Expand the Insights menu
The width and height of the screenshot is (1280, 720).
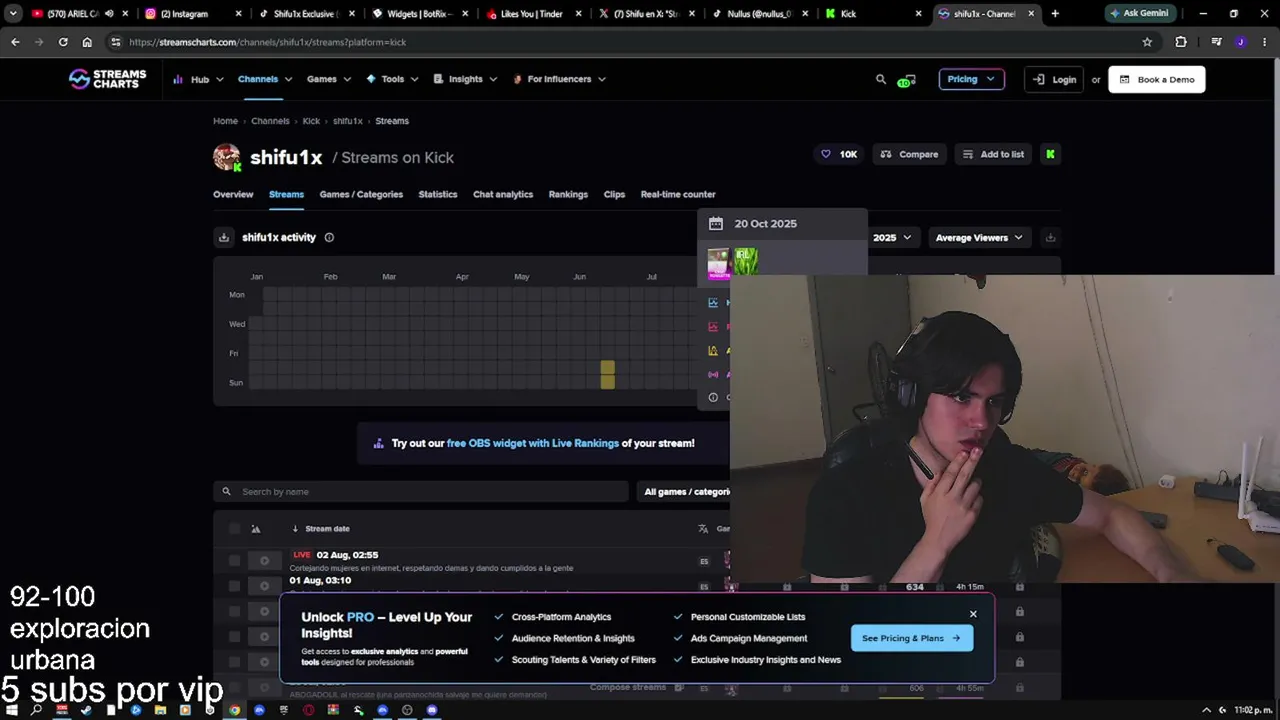pos(465,79)
